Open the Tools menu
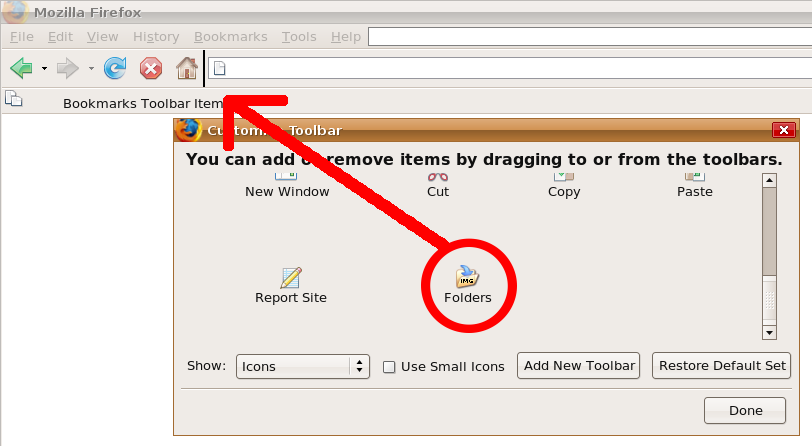 tap(299, 37)
